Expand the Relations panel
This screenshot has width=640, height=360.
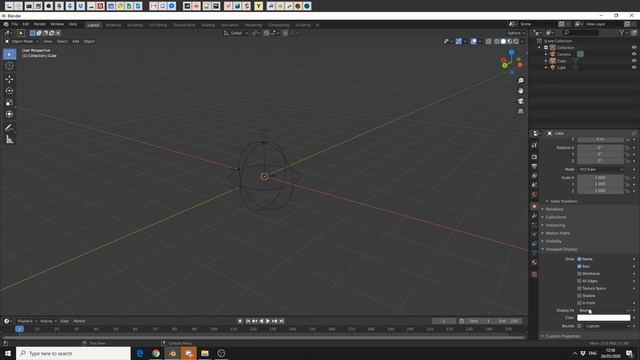pos(554,209)
